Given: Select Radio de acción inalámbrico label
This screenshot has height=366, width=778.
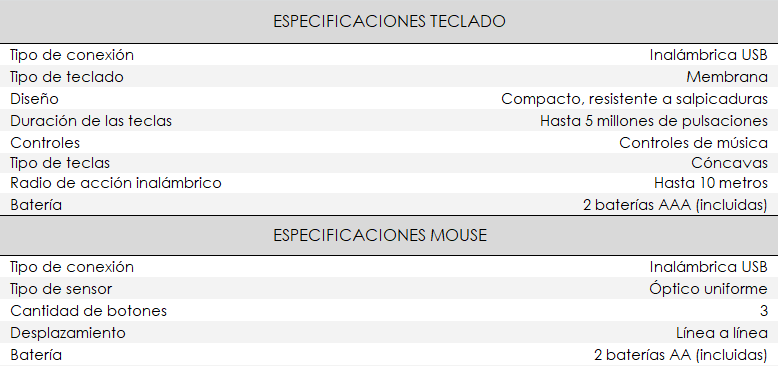Looking at the screenshot, I should point(116,183).
